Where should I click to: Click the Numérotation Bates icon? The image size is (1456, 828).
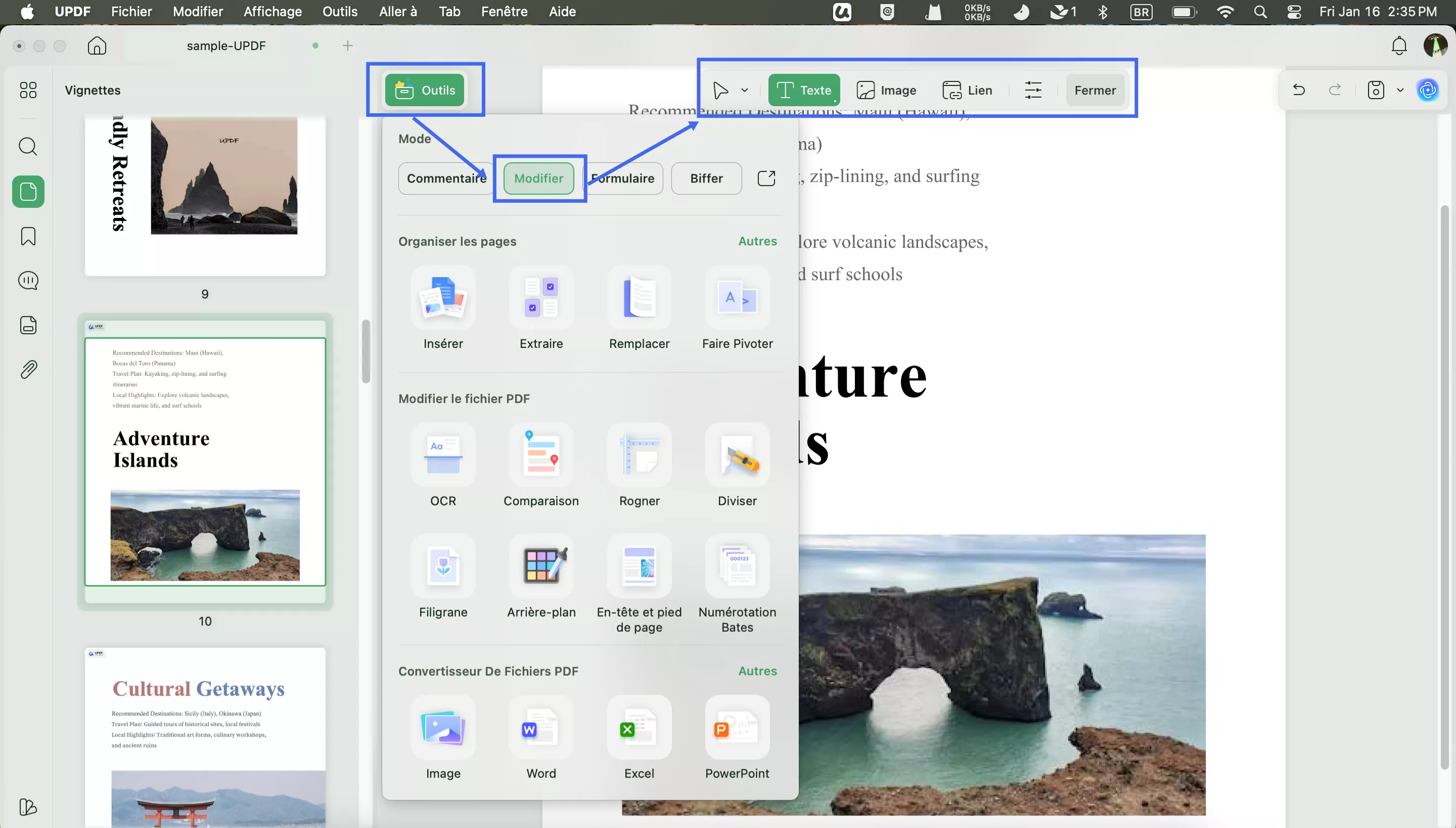737,566
